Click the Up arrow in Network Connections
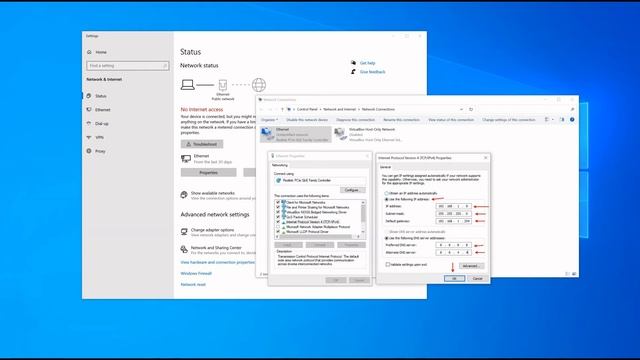The height and width of the screenshot is (360, 640). (x=282, y=109)
